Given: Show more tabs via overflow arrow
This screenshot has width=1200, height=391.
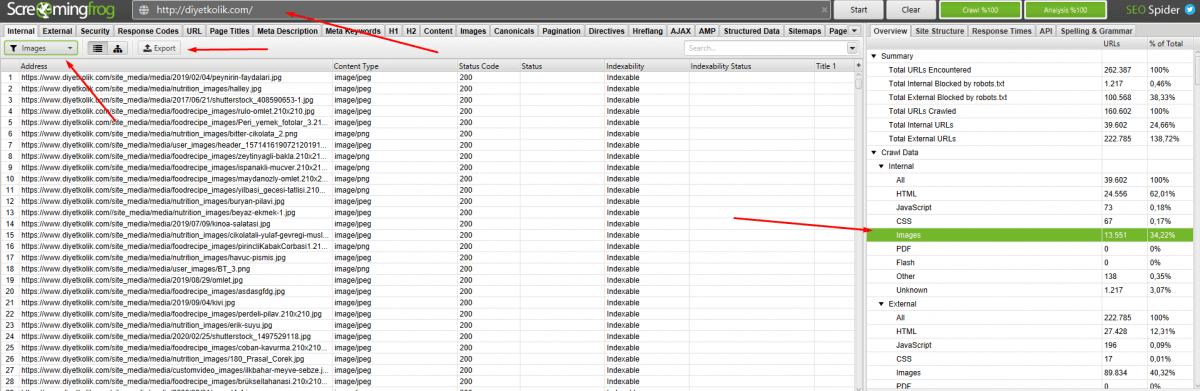Looking at the screenshot, I should (x=853, y=31).
